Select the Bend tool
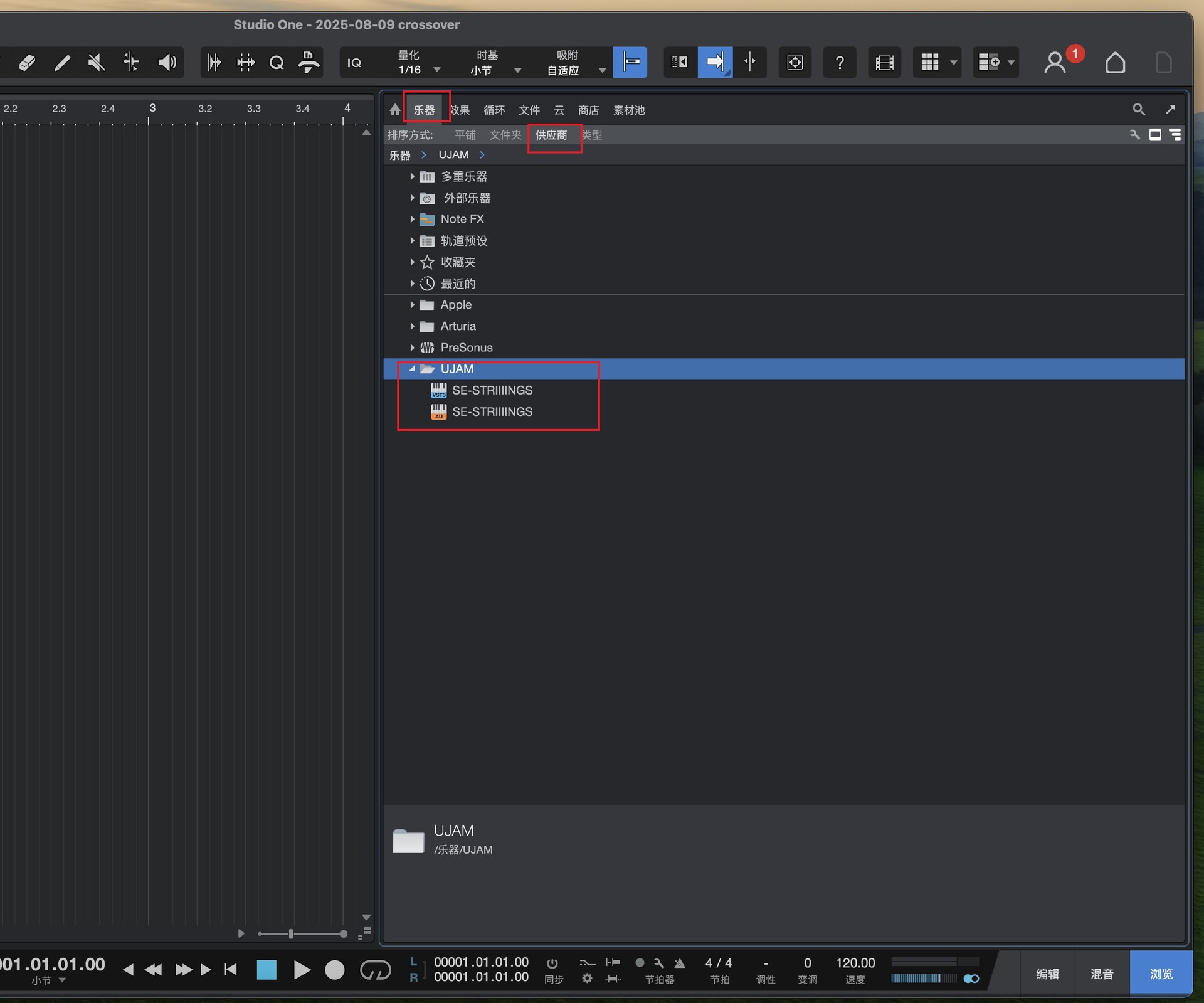Screen dimensions: 1204x1003 (x=131, y=62)
